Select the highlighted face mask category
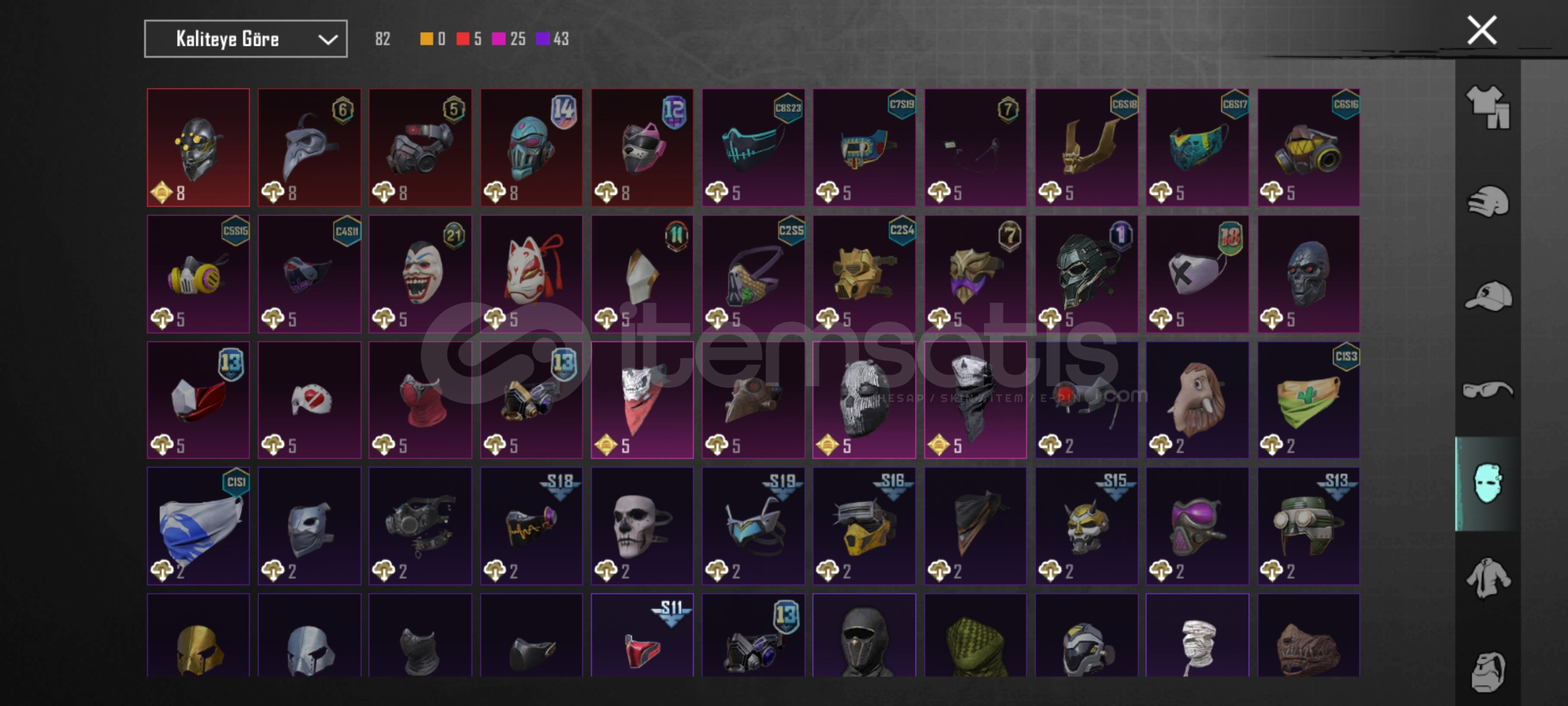The height and width of the screenshot is (706, 1568). [1488, 484]
